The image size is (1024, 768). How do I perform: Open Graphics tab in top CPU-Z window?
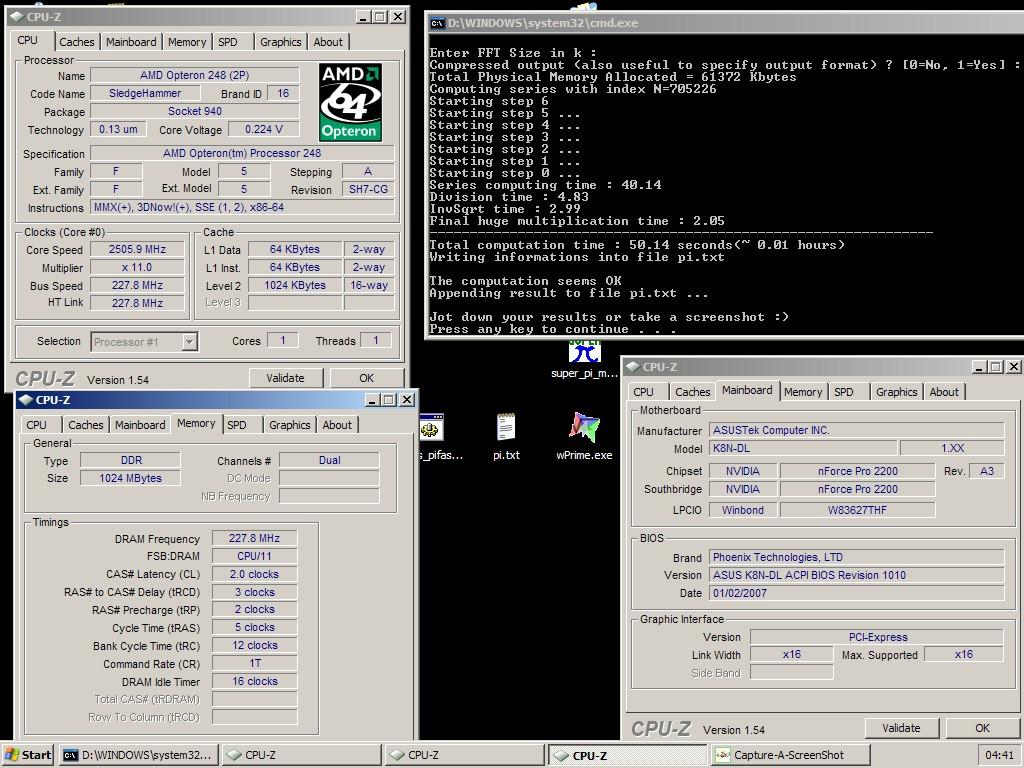[281, 42]
